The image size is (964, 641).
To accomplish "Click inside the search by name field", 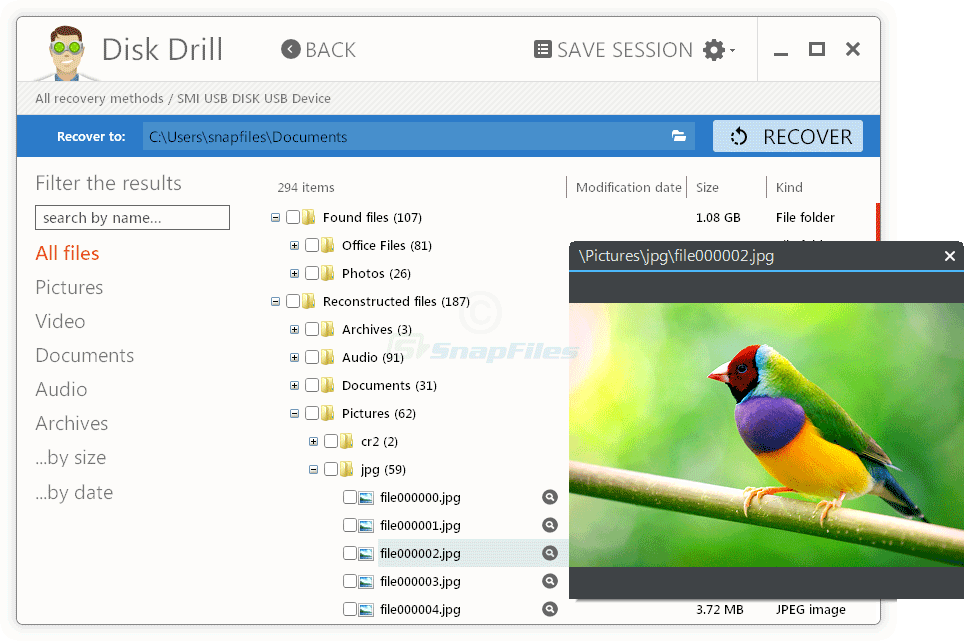I will tap(132, 217).
